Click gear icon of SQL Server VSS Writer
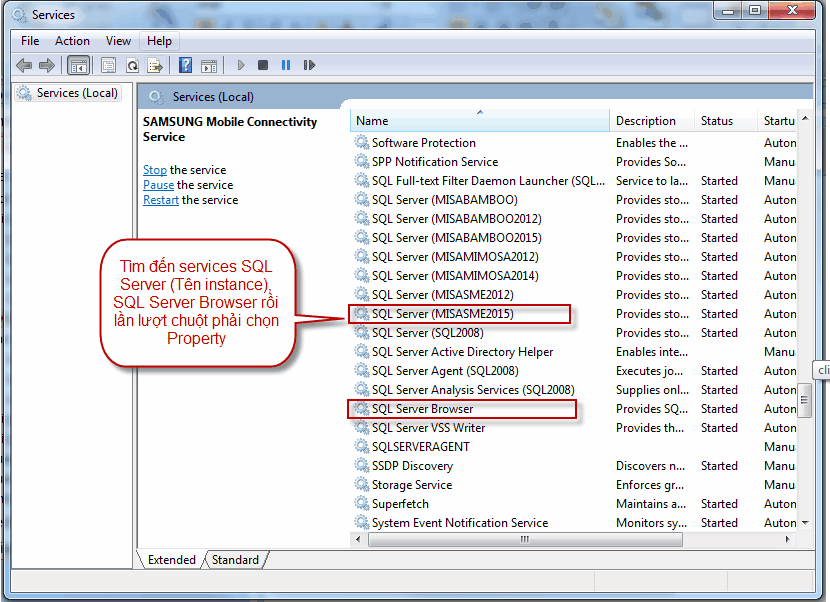This screenshot has width=830, height=602. 362,427
